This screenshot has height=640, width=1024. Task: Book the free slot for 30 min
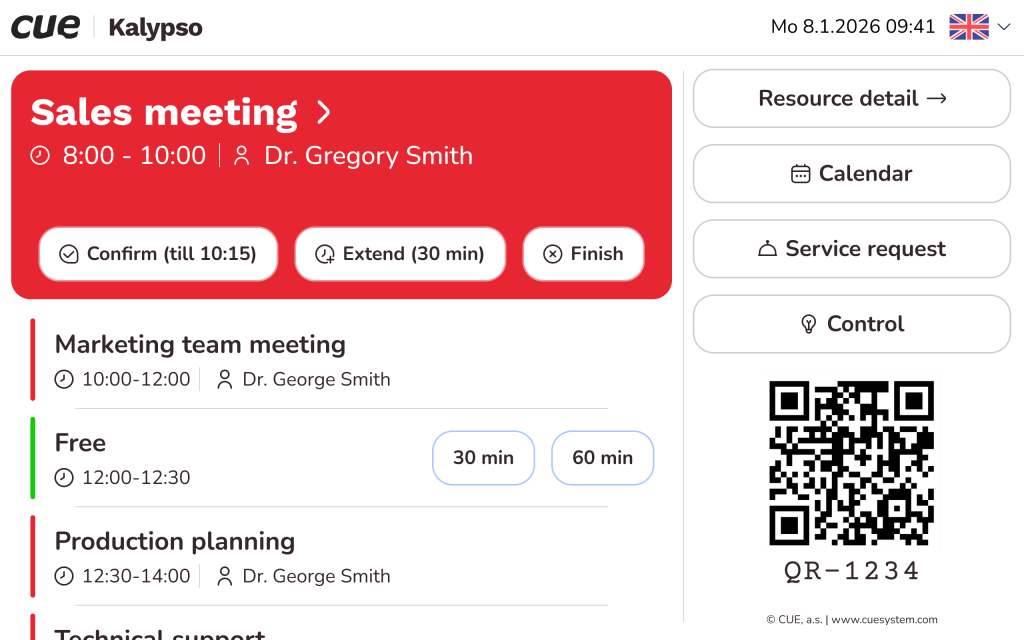pos(483,458)
